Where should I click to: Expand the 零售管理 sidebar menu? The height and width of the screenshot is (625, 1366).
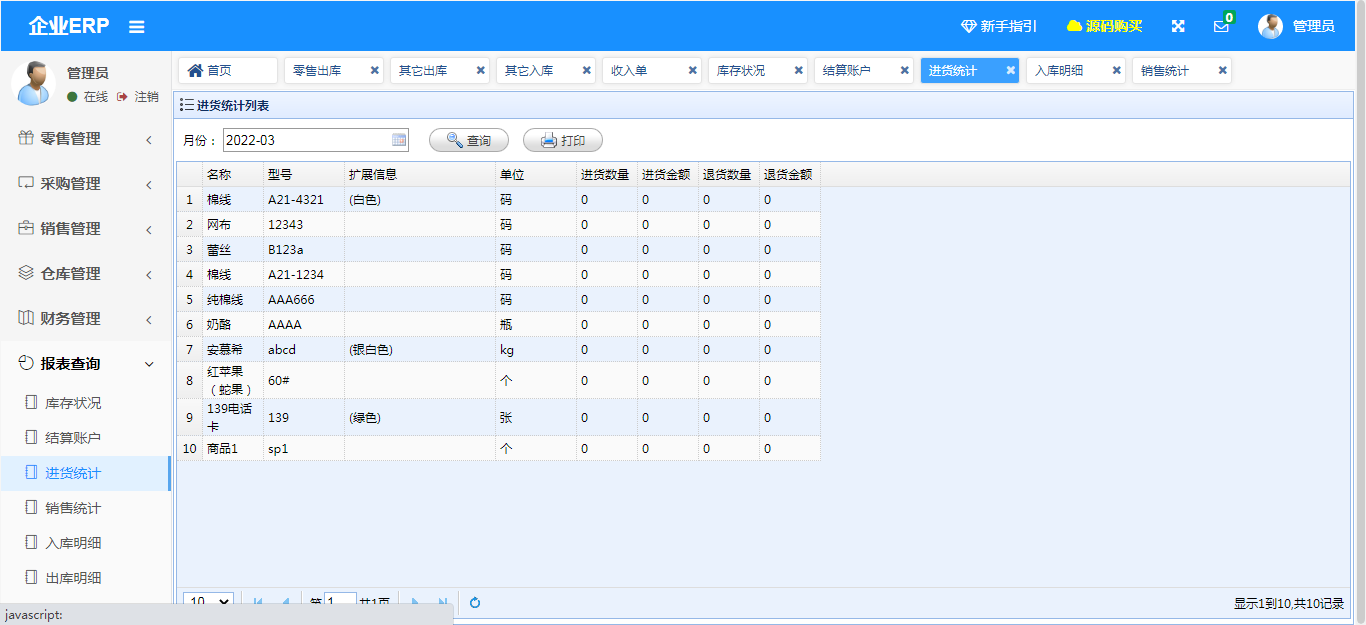(x=85, y=139)
